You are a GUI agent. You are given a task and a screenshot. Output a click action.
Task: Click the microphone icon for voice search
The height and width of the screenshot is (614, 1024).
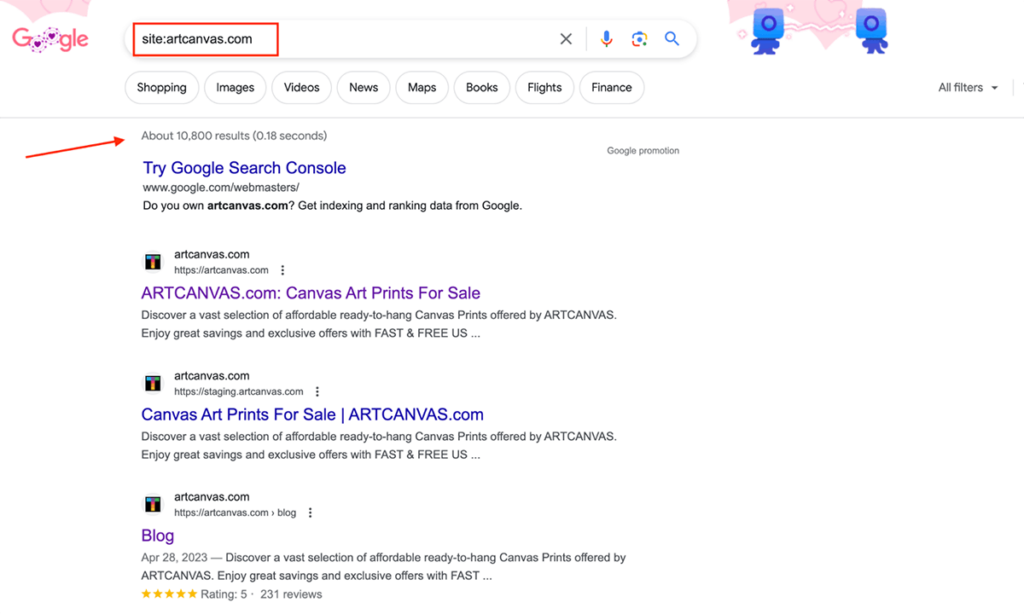point(606,38)
